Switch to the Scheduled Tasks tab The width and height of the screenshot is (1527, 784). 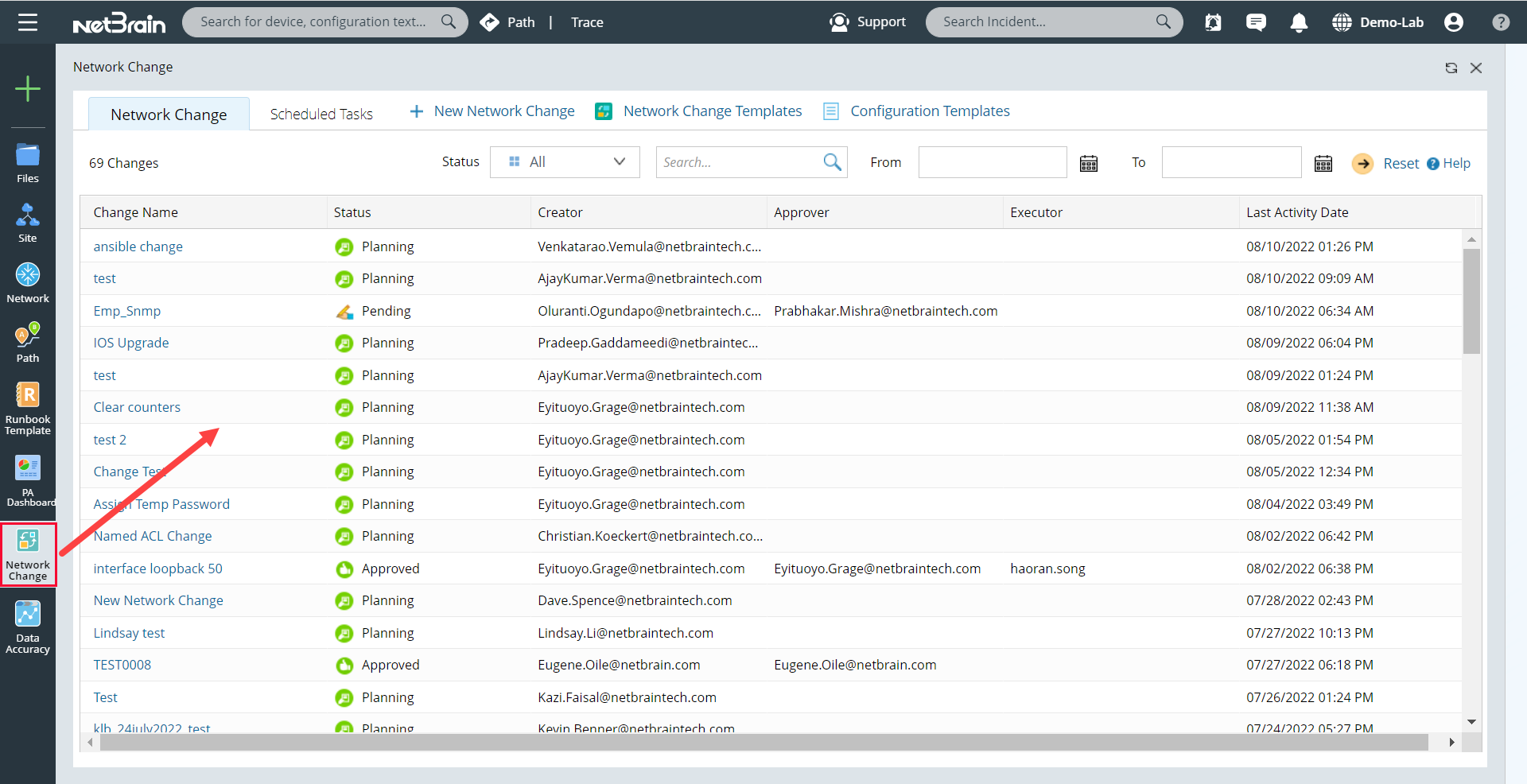321,114
